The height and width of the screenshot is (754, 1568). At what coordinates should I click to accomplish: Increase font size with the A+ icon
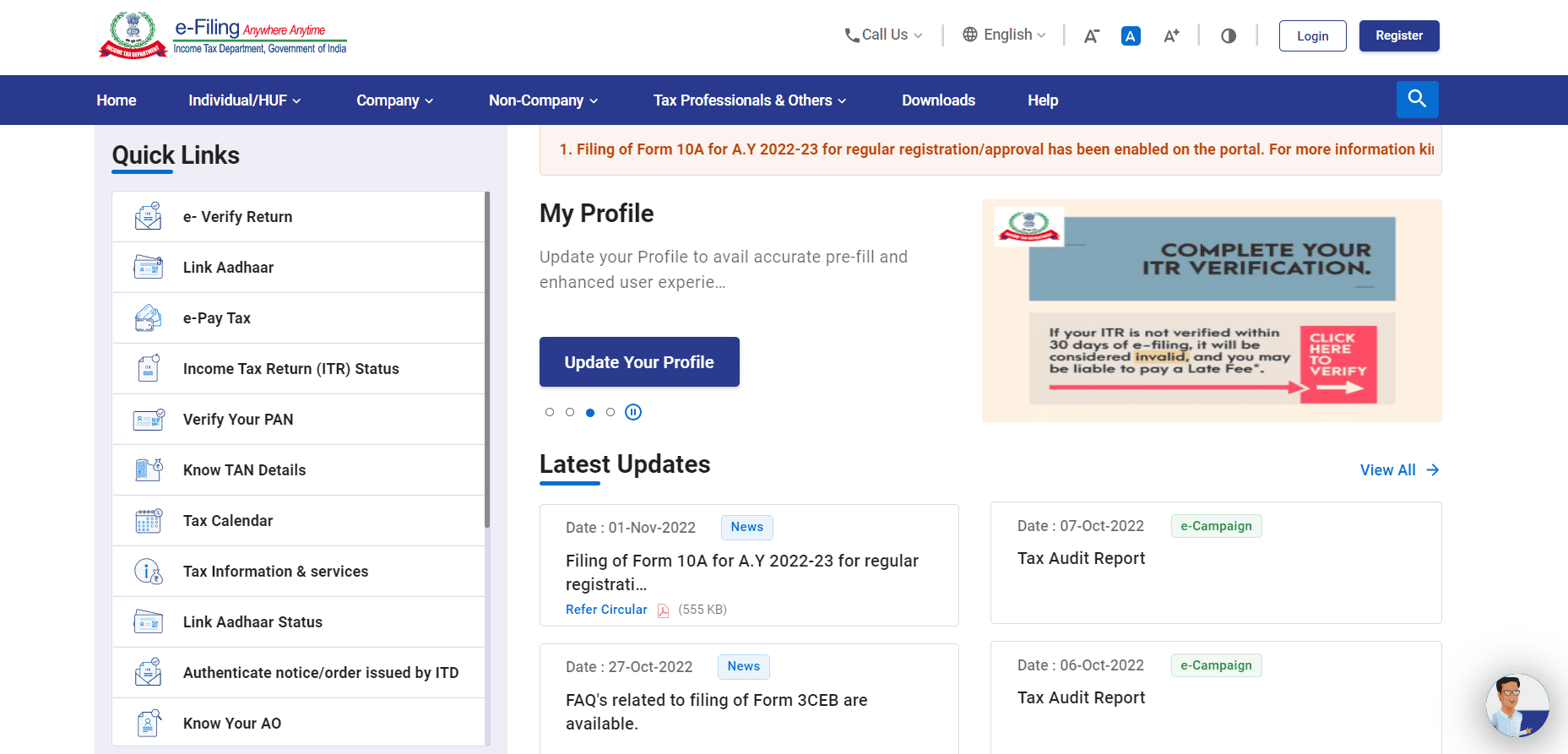pos(1171,35)
